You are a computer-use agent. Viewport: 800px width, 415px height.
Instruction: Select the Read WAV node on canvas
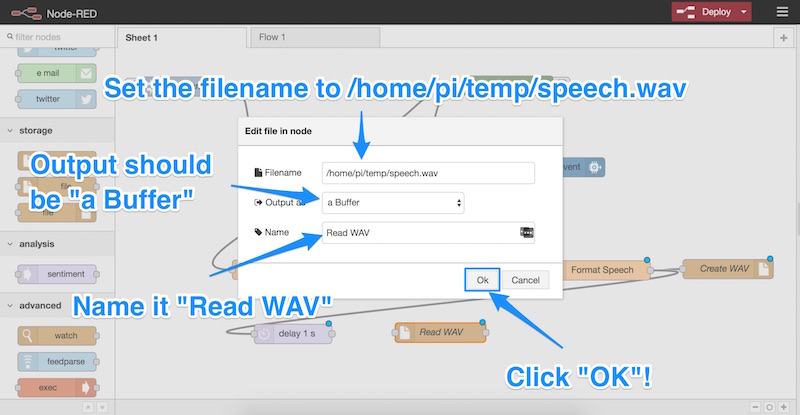440,332
